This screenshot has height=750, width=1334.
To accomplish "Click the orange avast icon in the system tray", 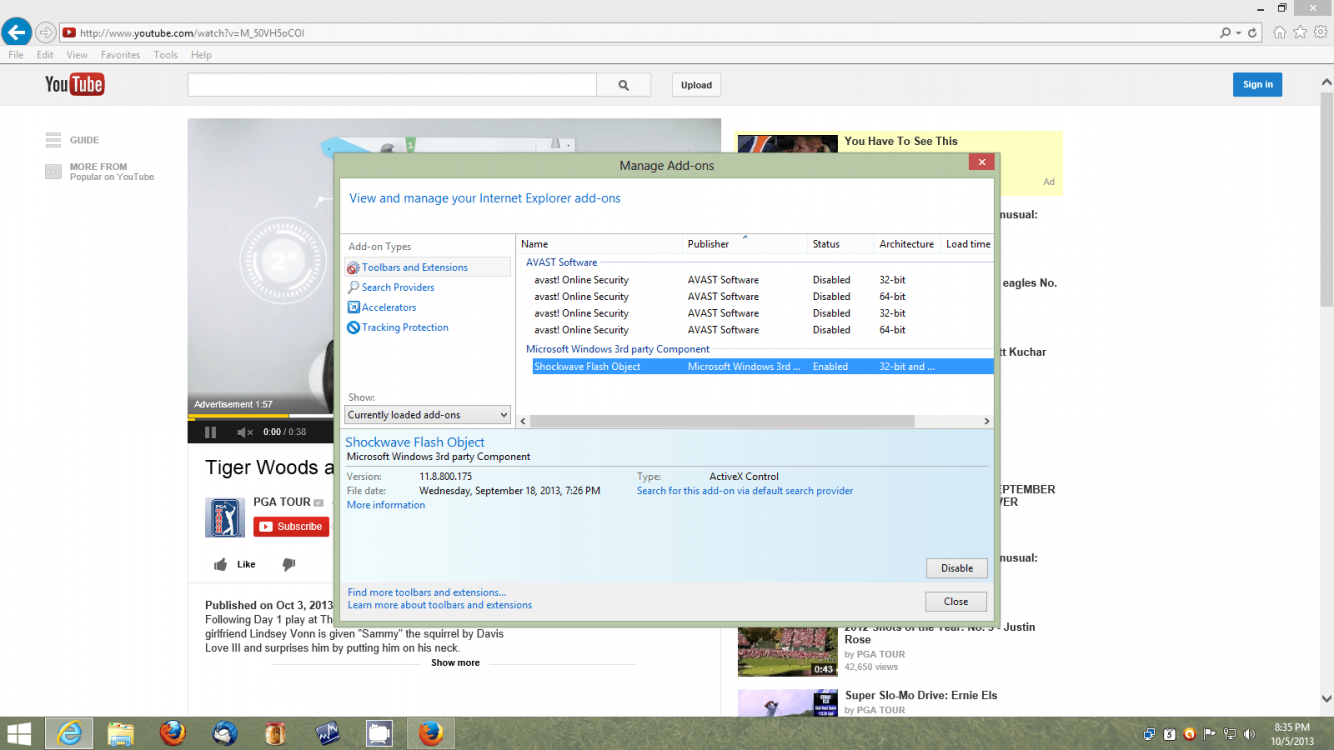I will (1190, 733).
